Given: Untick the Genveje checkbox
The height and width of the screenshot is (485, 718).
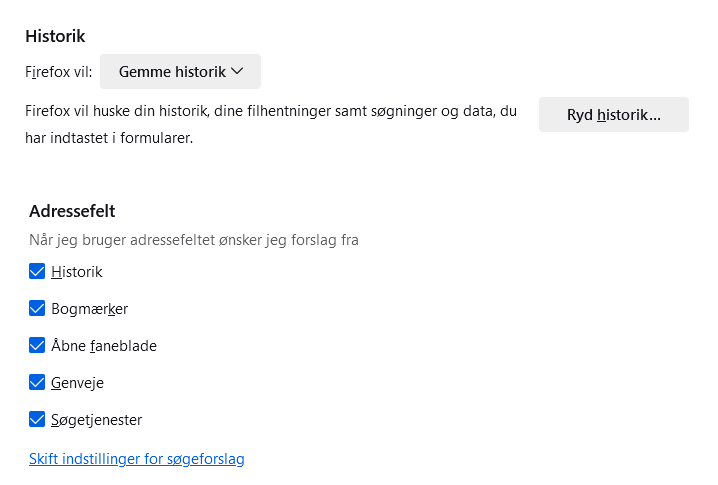Looking at the screenshot, I should click(x=37, y=382).
